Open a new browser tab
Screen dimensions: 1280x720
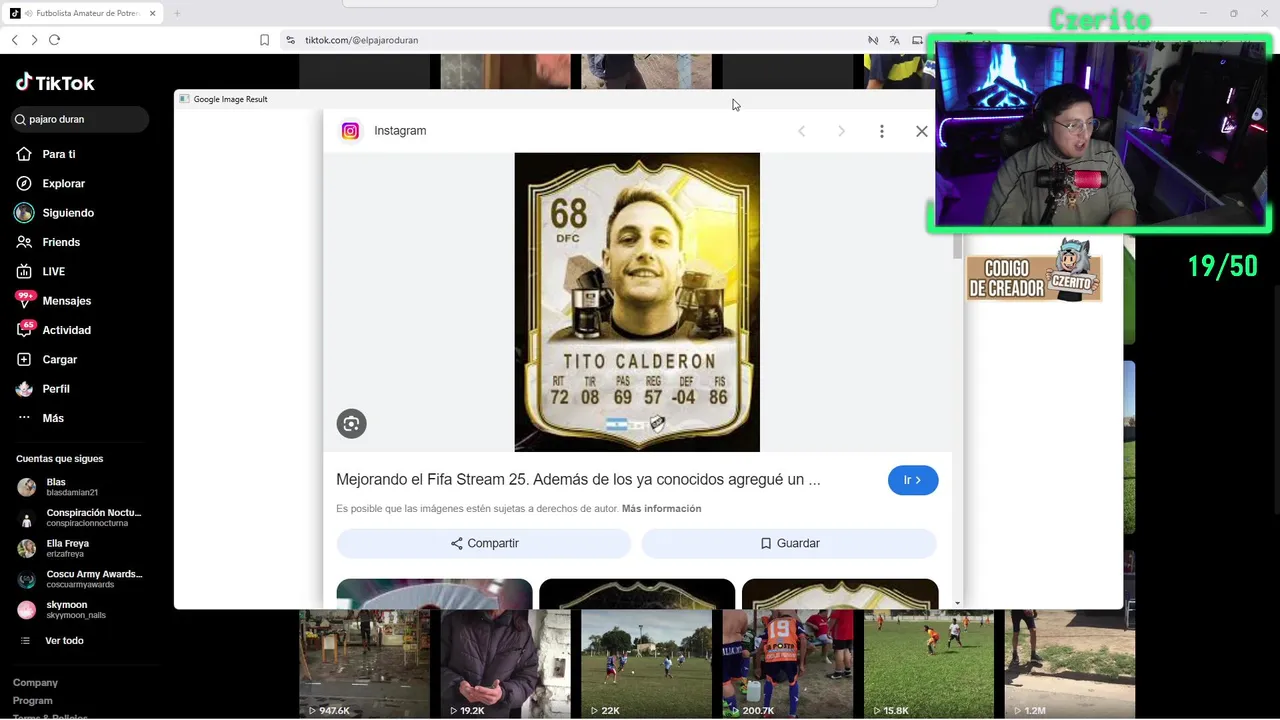point(177,13)
